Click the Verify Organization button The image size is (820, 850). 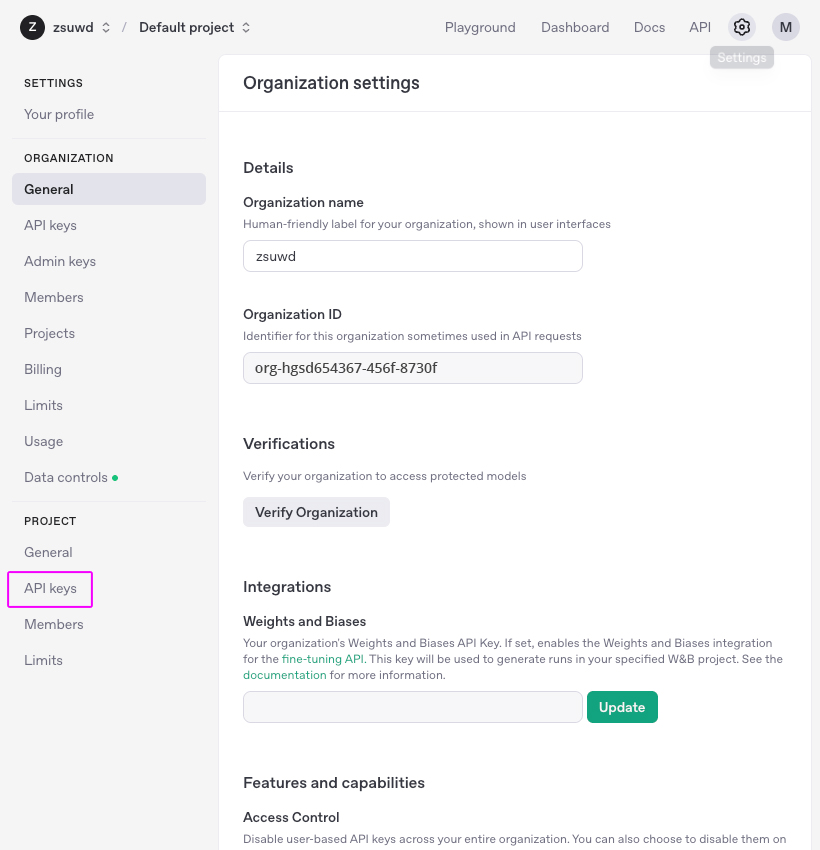316,512
